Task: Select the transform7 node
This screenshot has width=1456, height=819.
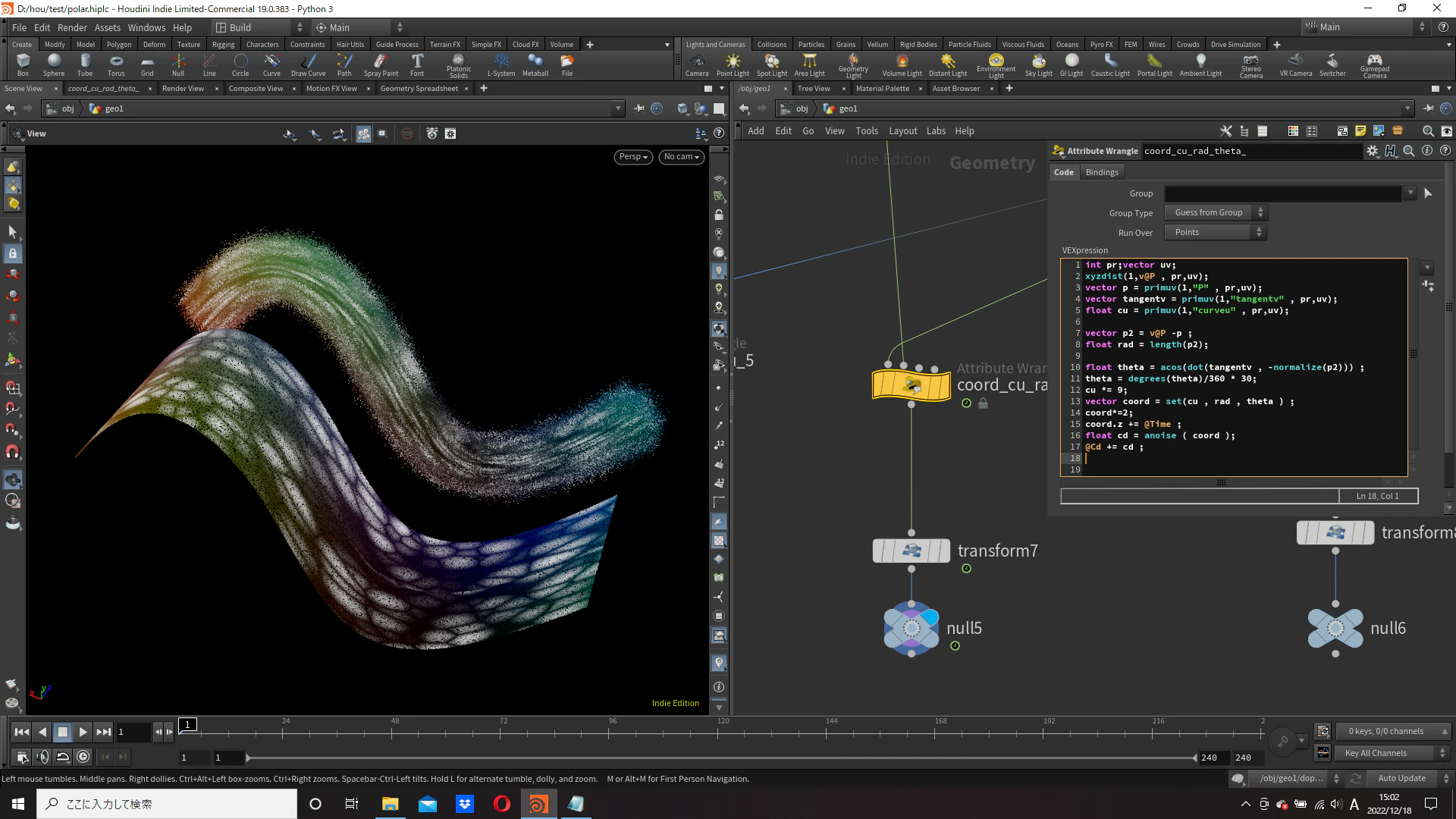Action: tap(911, 551)
